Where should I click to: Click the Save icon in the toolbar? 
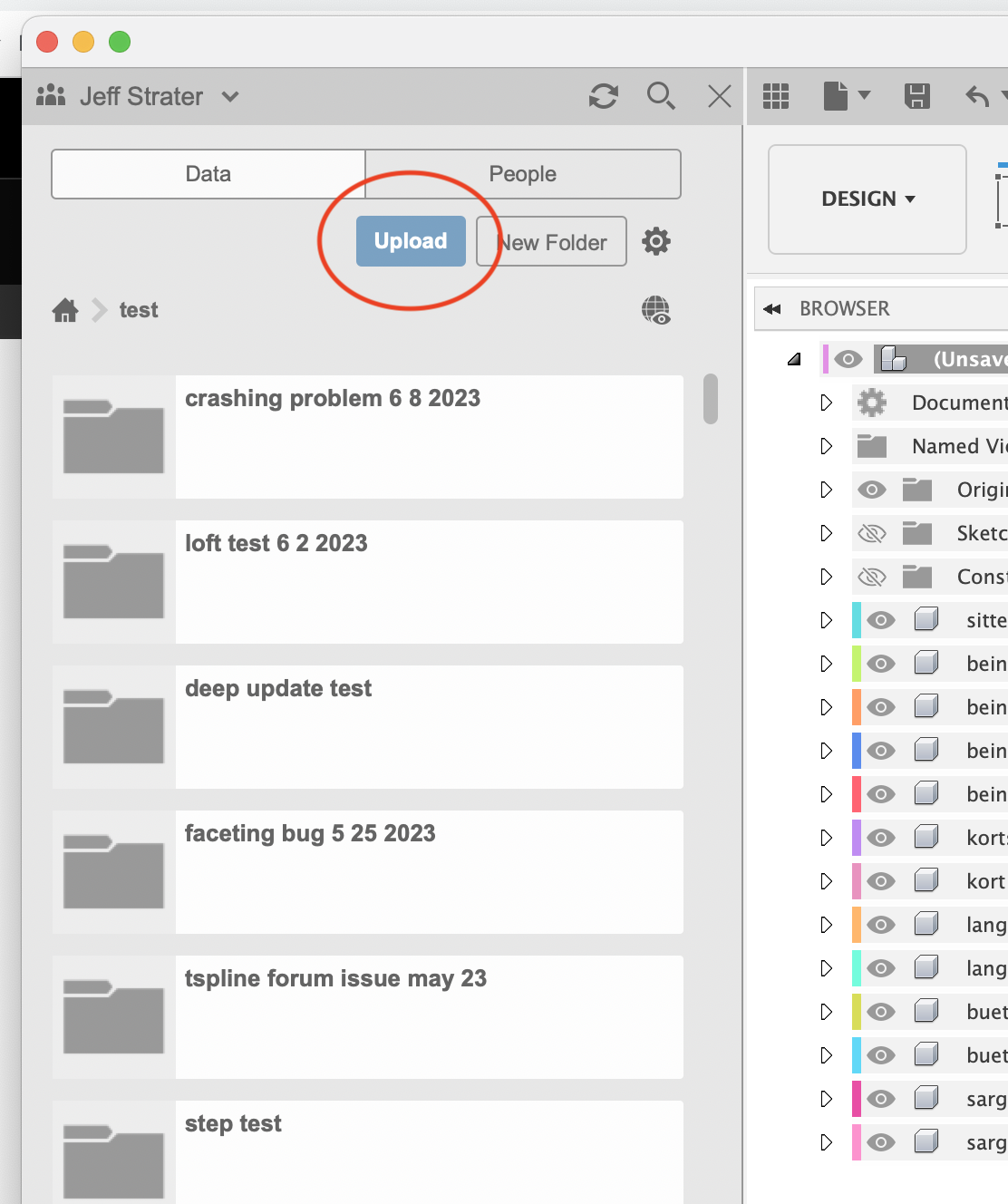point(917,95)
